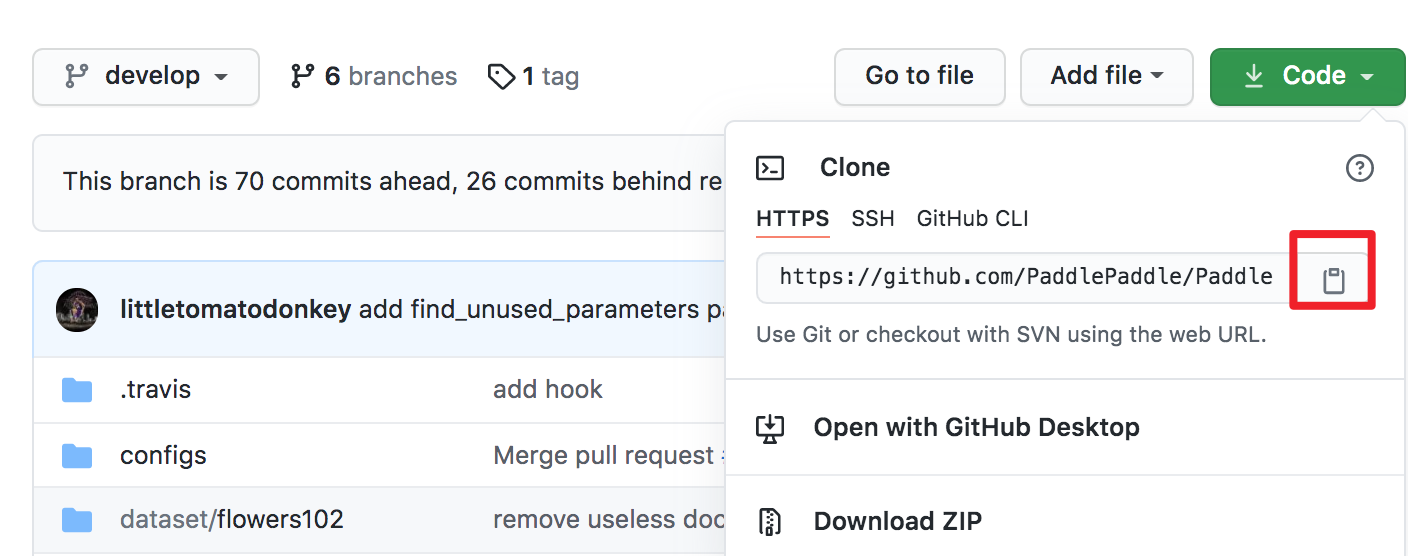Open the 6 branches link

(374, 76)
